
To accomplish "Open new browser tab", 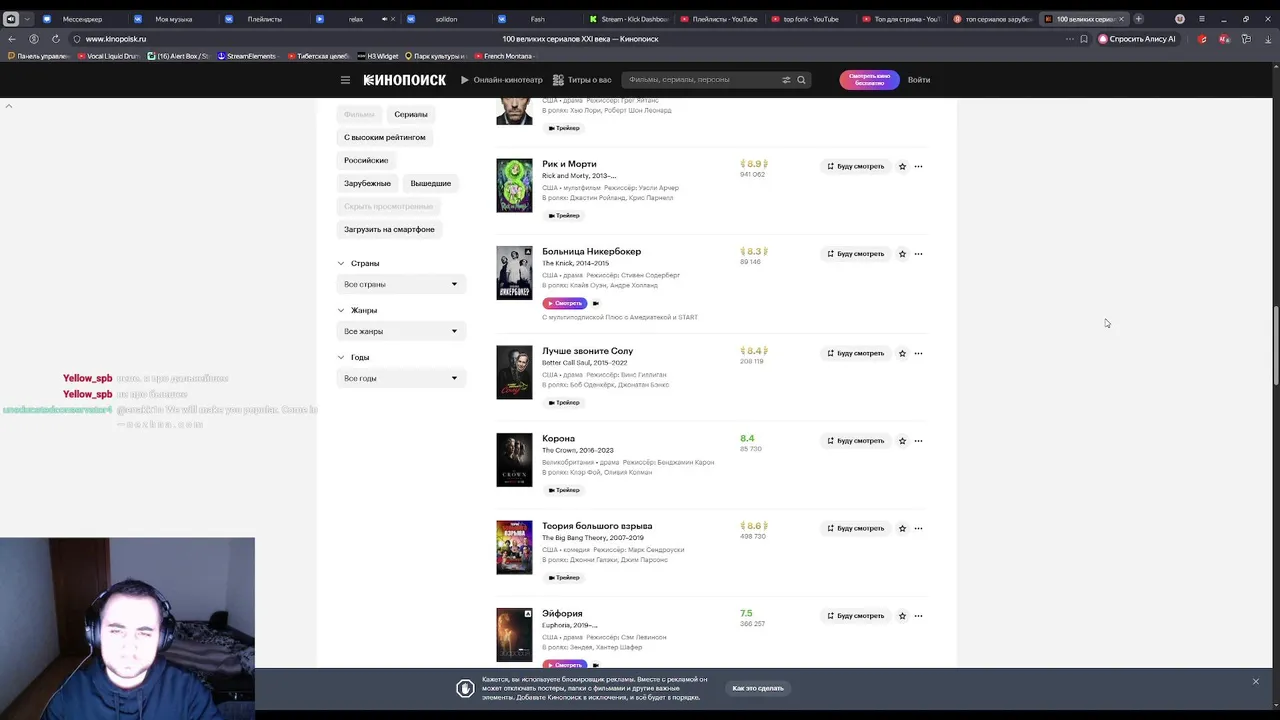I will coord(1138,19).
